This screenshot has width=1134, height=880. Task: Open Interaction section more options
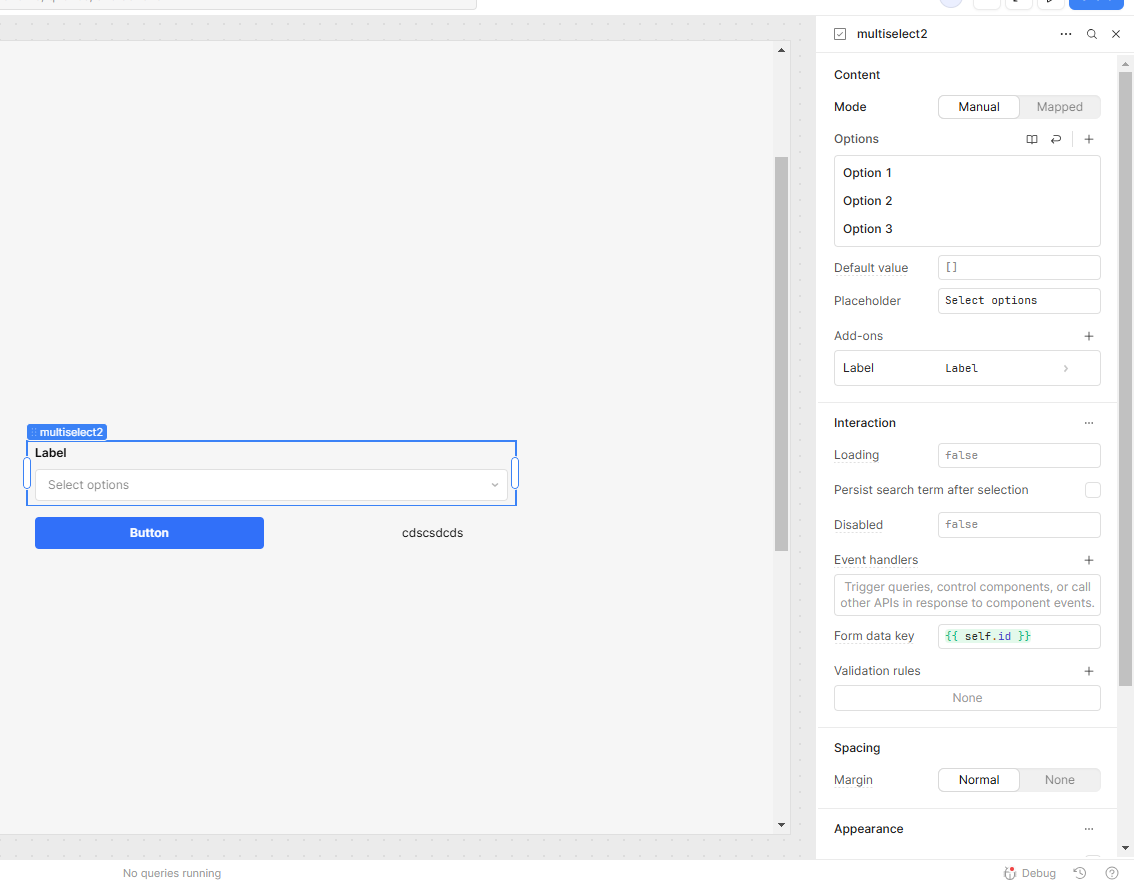1088,423
